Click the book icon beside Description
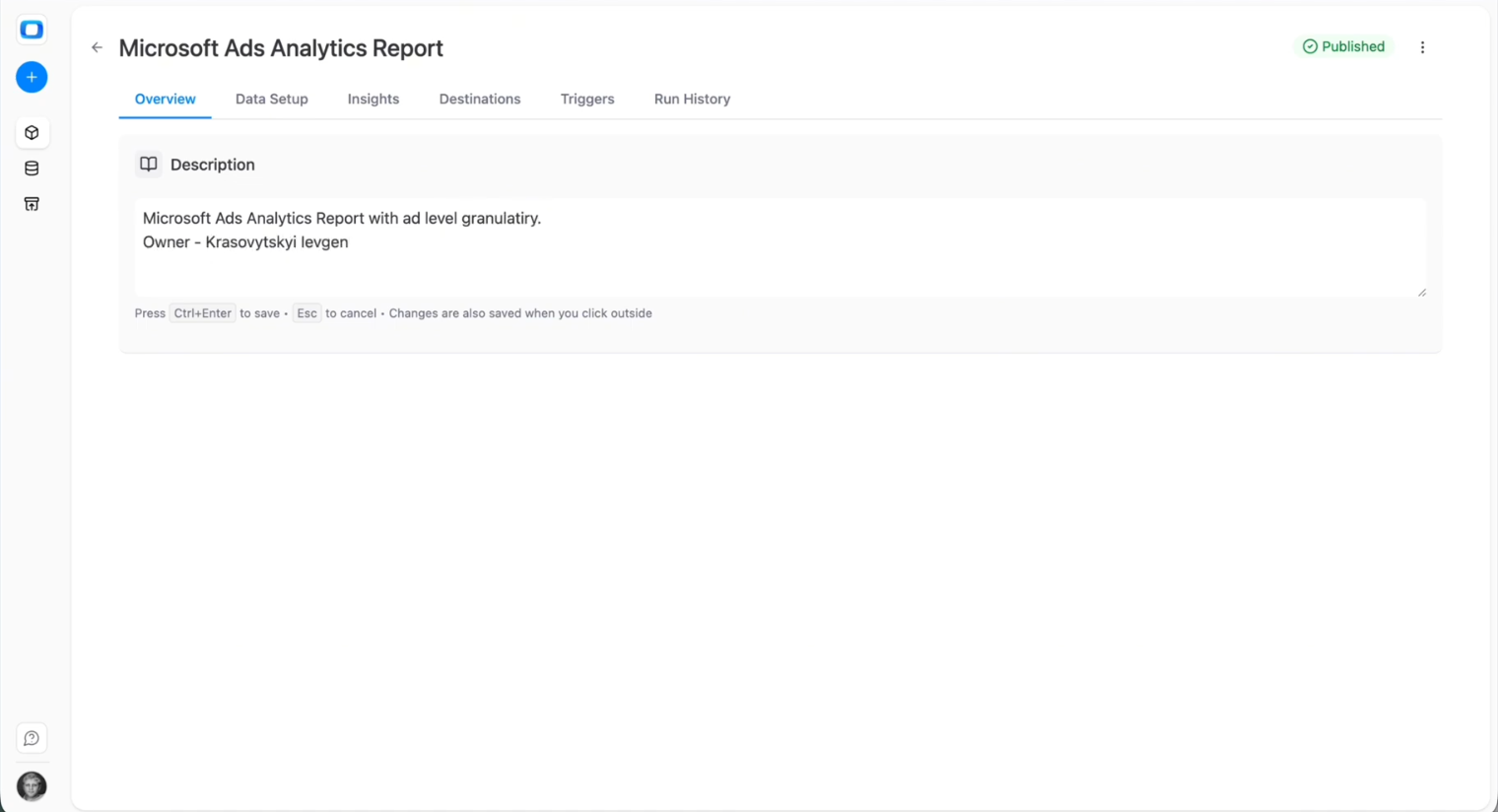 148,165
